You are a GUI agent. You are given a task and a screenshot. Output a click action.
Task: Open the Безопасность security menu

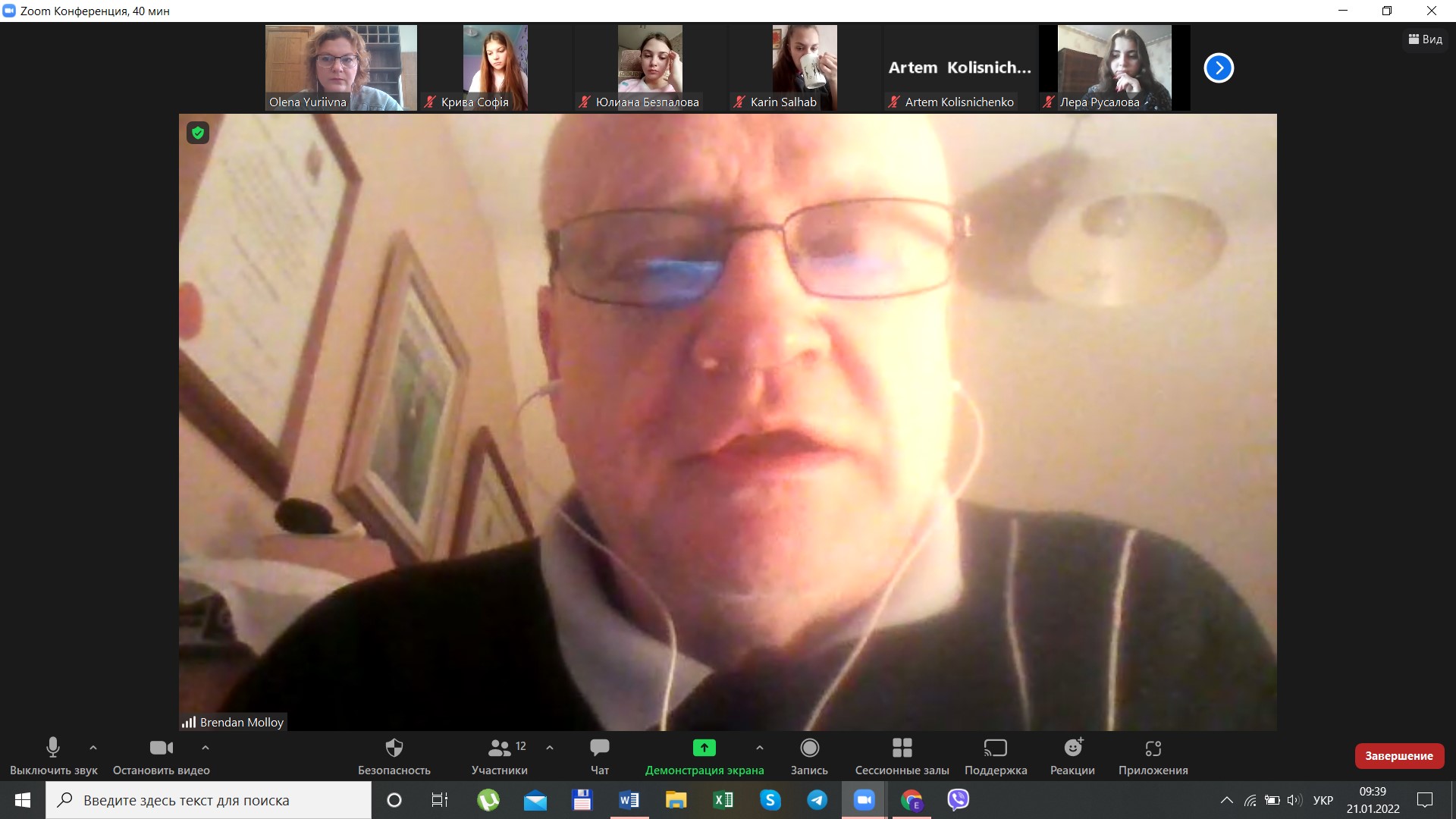click(394, 756)
